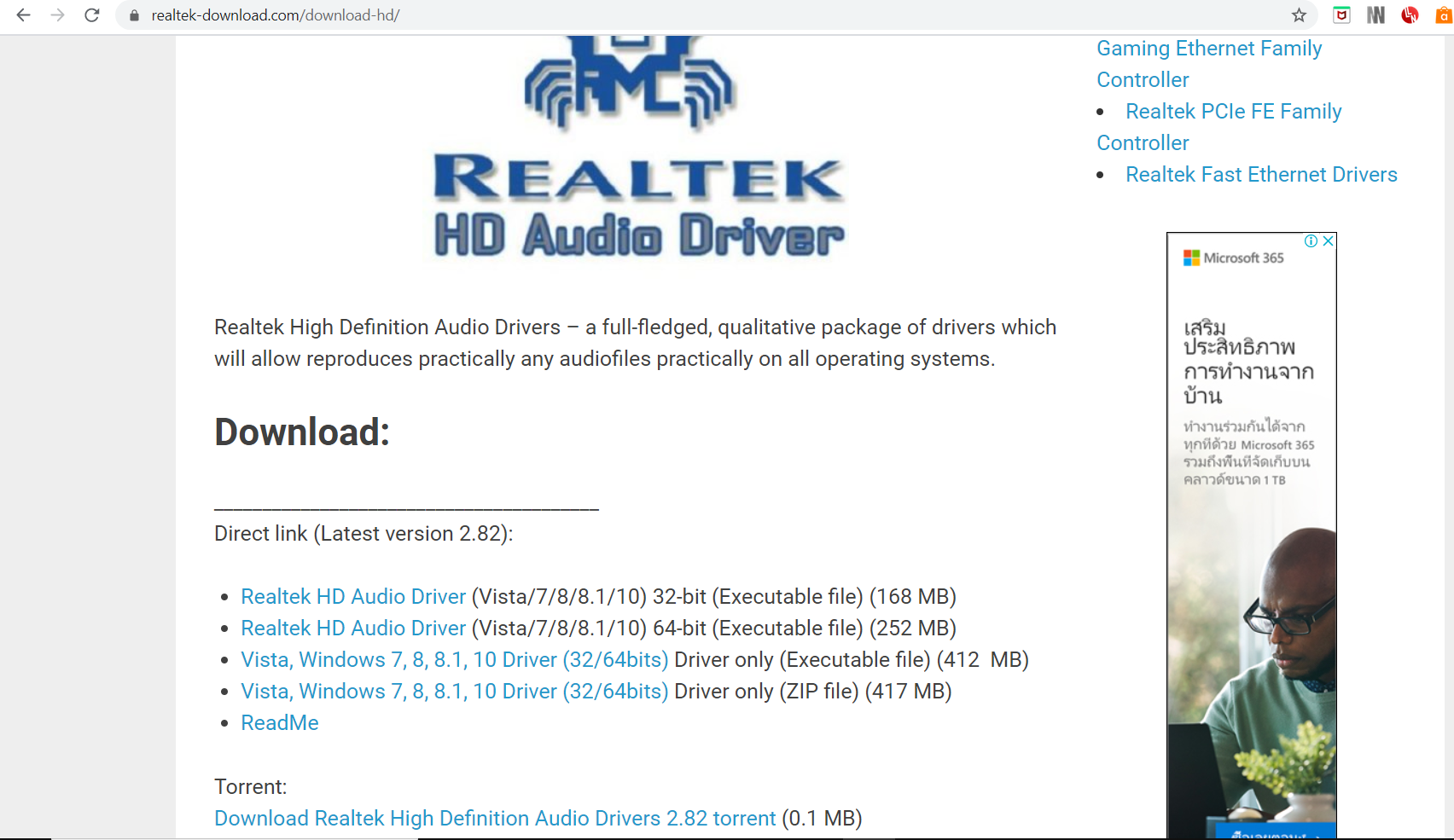This screenshot has width=1454, height=840.
Task: Click the Microsoft 365 ad photo of man
Action: pyautogui.click(x=1252, y=678)
